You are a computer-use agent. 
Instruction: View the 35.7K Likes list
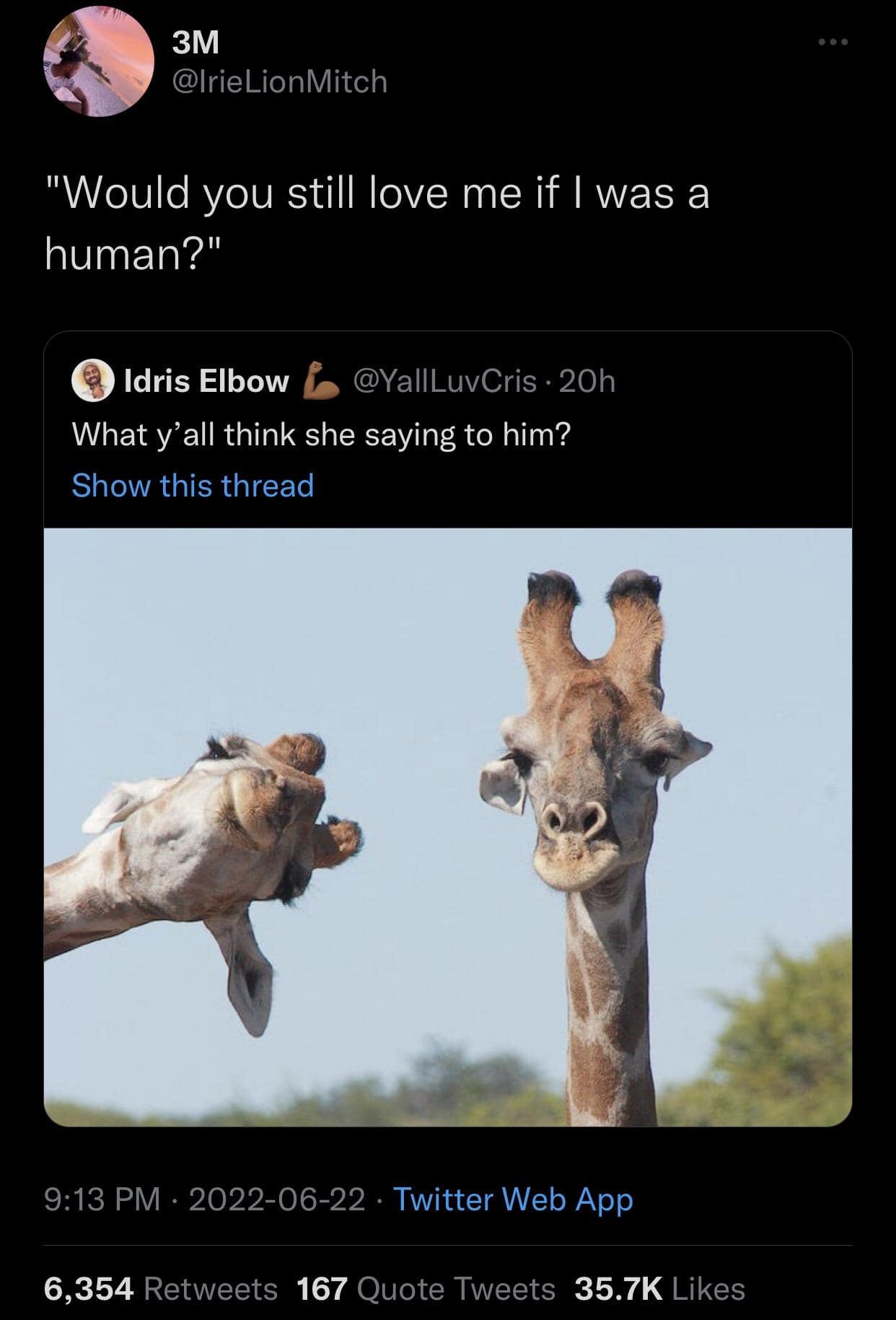(659, 1288)
